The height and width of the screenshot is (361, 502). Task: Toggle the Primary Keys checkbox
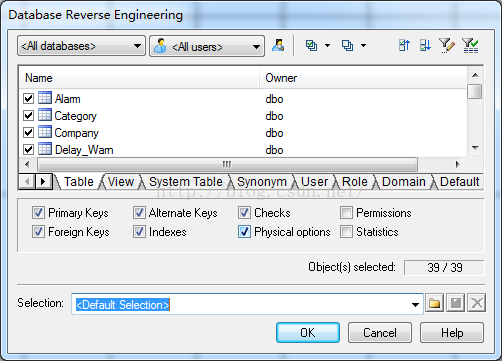[38, 213]
